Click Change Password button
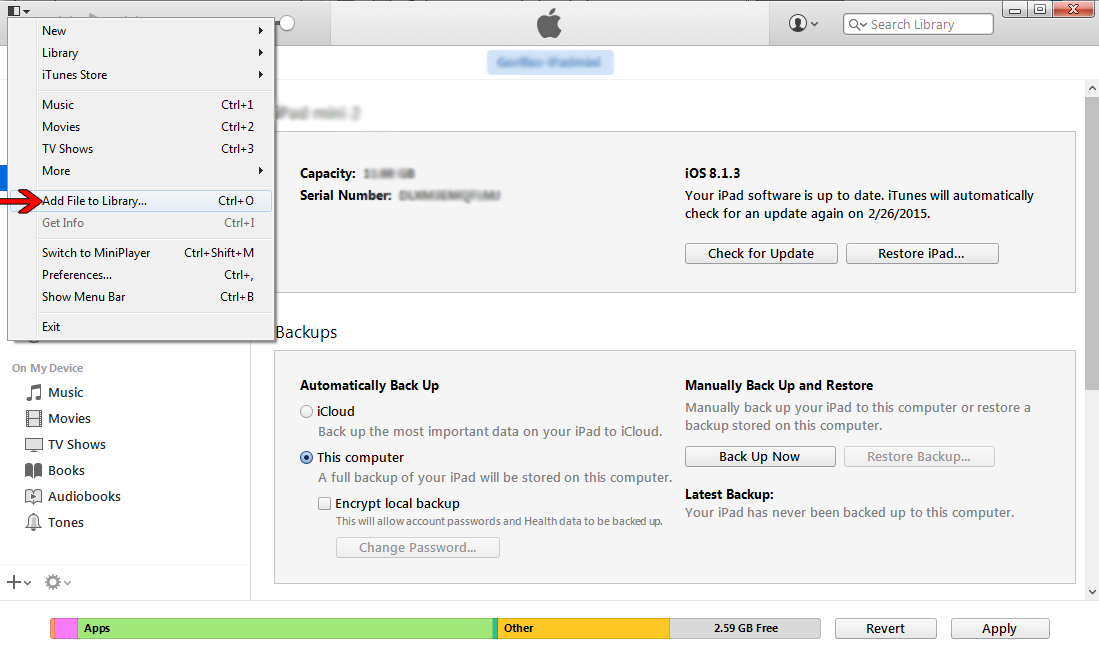Image resolution: width=1099 pixels, height=653 pixels. [418, 548]
